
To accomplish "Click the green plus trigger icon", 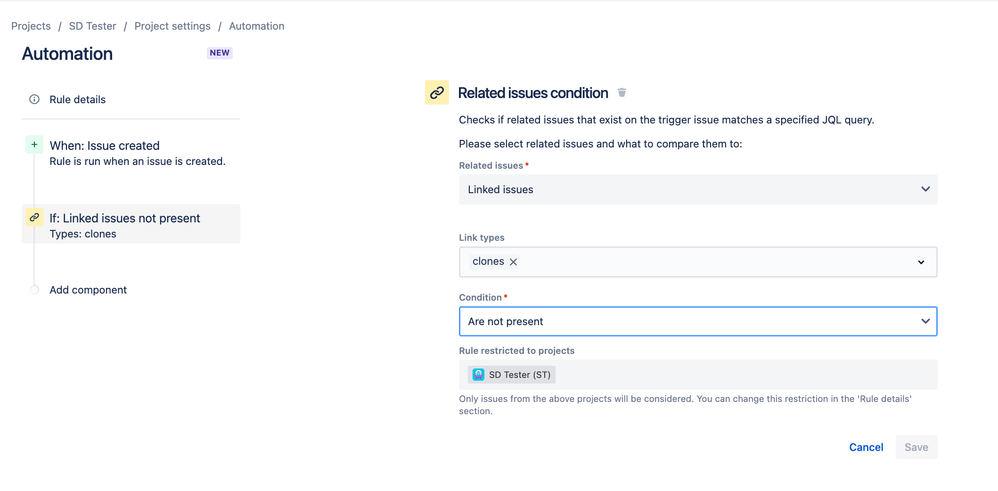I will pos(34,145).
